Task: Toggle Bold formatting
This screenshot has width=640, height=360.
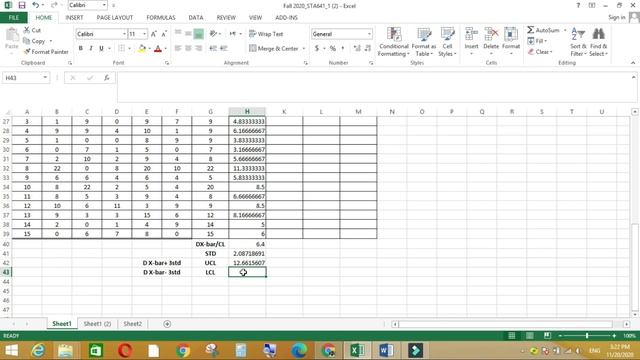Action: pos(80,48)
